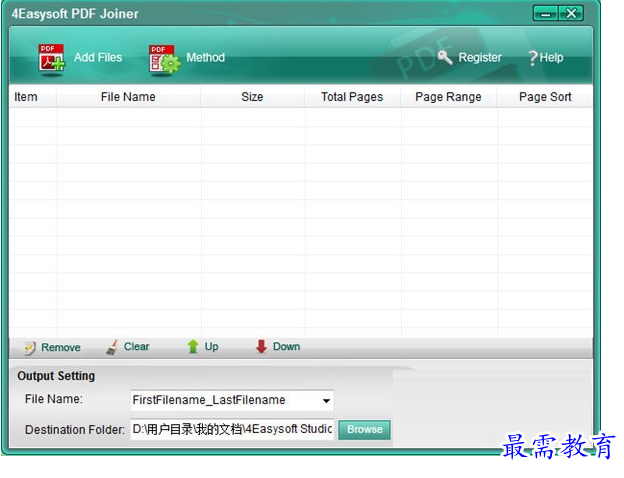Image resolution: width=624 pixels, height=478 pixels.
Task: Click the red Down arrow icon
Action: coord(261,347)
